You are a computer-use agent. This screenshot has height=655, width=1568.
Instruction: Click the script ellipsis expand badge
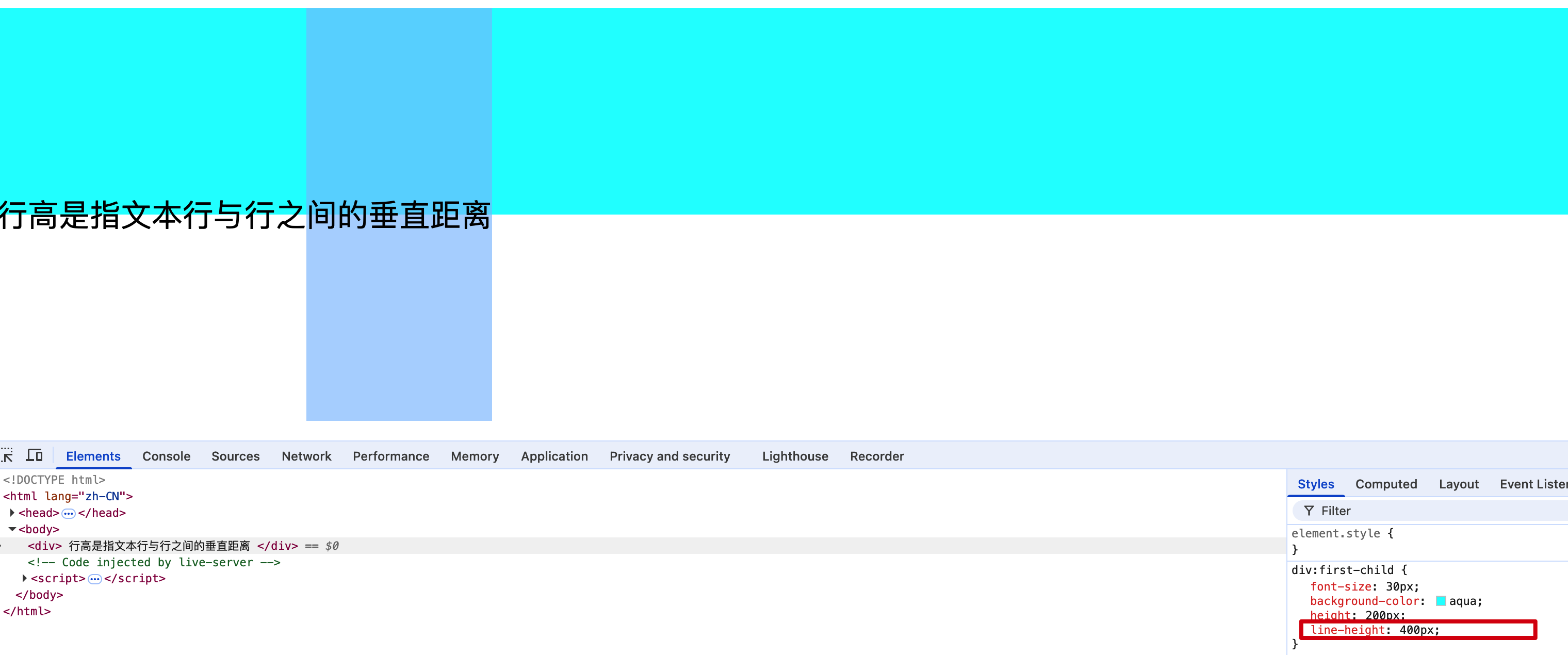tap(94, 579)
